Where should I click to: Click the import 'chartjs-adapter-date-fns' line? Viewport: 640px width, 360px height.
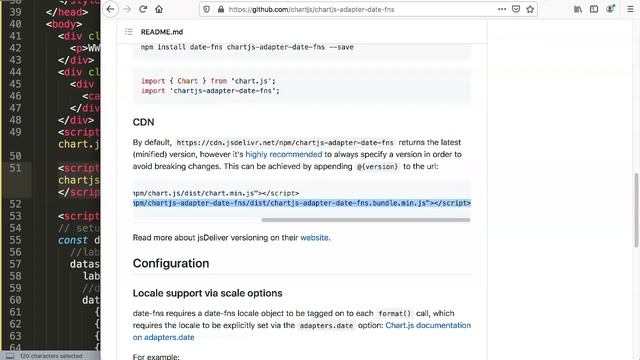[210, 91]
